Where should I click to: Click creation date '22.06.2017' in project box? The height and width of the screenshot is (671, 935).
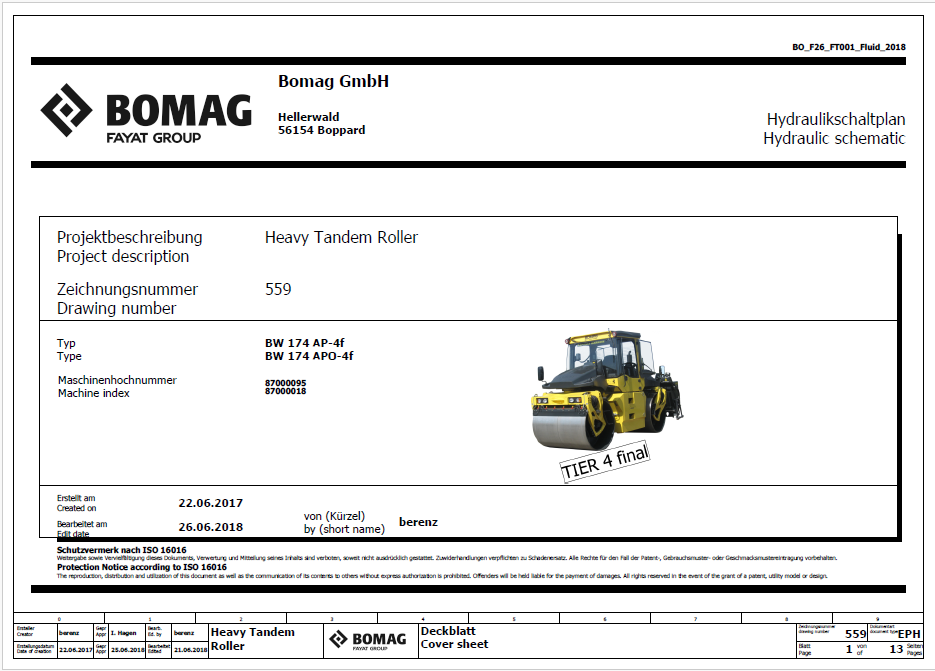pos(210,503)
